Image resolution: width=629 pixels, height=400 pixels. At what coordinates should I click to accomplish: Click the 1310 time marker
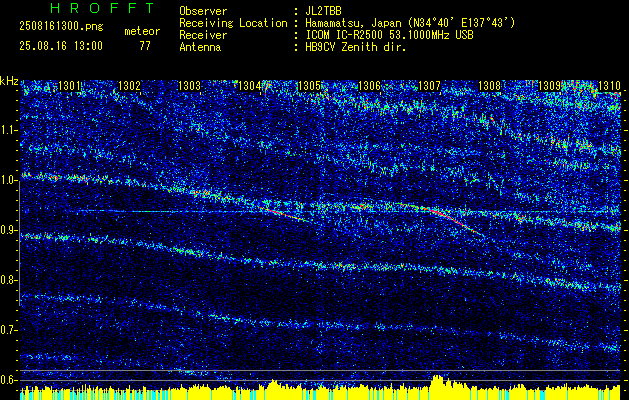point(609,85)
